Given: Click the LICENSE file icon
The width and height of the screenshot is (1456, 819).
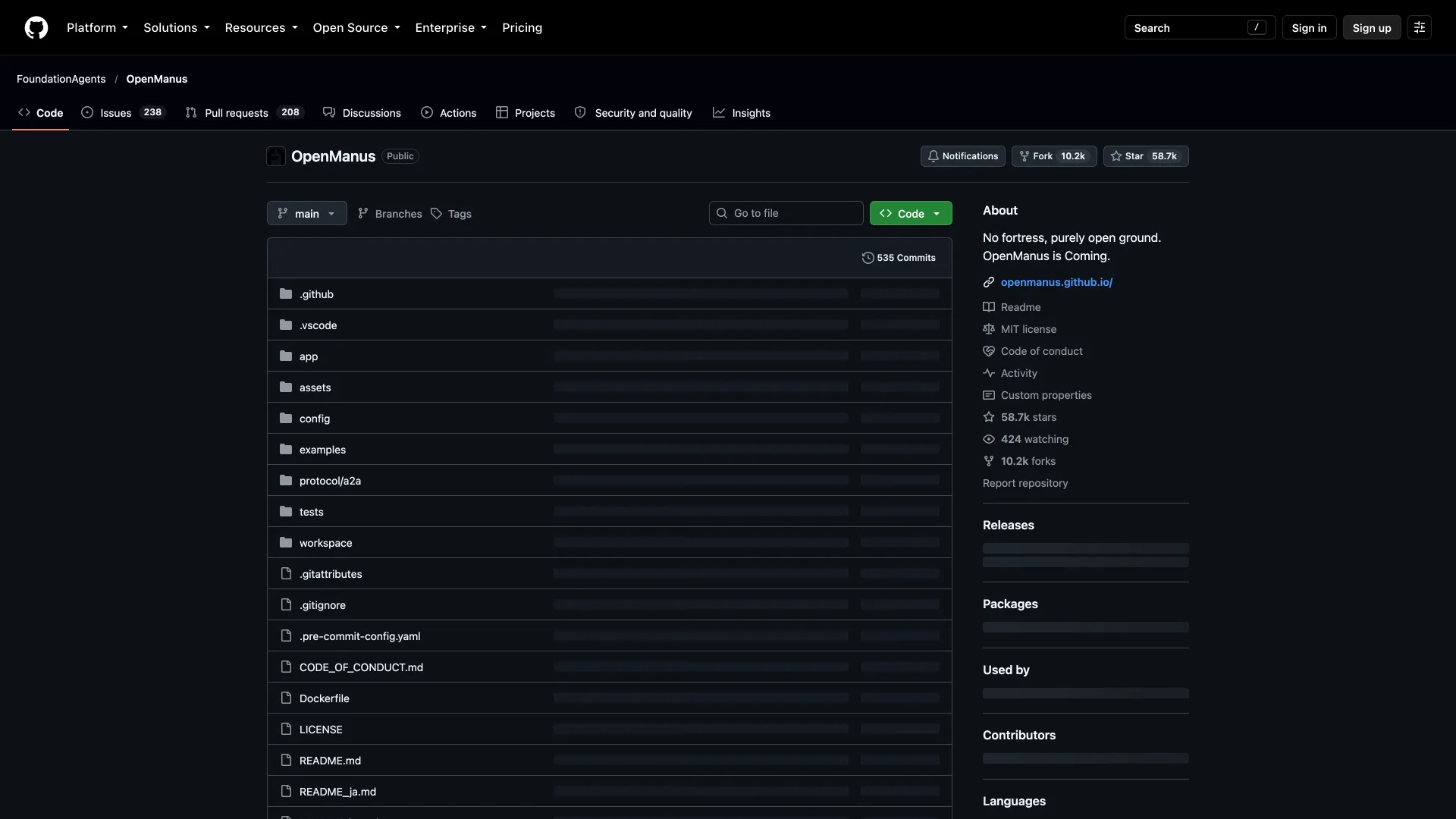Looking at the screenshot, I should pyautogui.click(x=286, y=729).
